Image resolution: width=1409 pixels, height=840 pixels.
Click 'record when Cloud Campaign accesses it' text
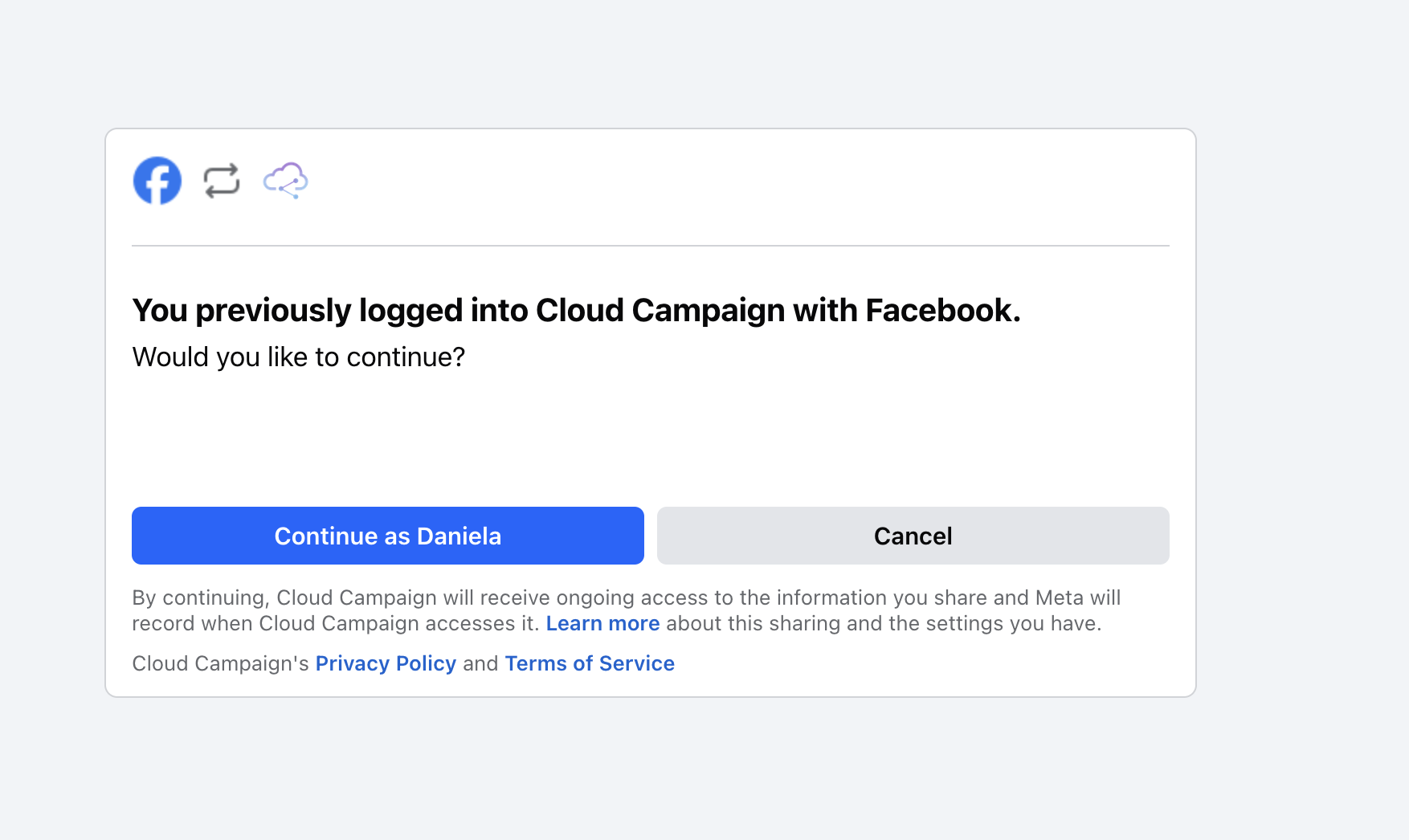(336, 624)
